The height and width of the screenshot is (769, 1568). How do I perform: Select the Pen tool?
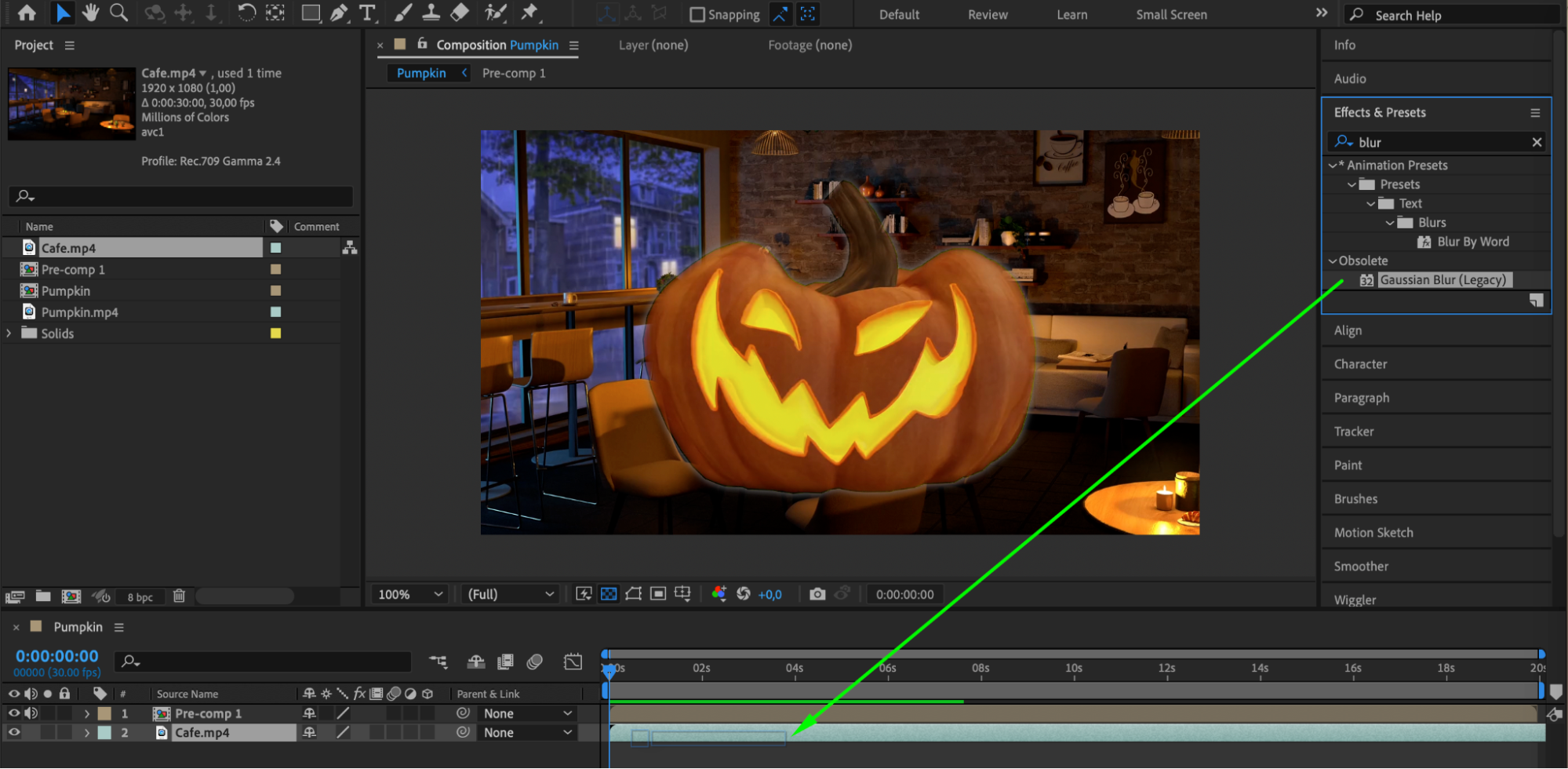coord(339,13)
